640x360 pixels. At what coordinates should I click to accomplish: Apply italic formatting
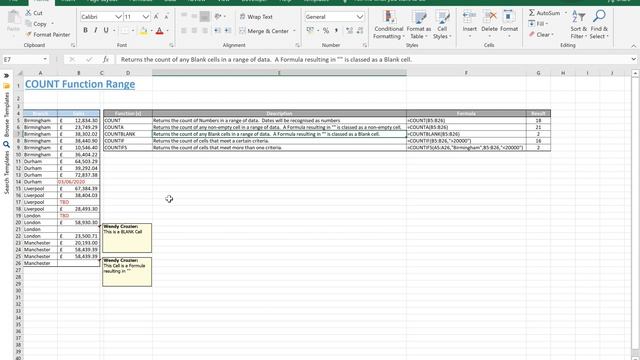pos(96,30)
